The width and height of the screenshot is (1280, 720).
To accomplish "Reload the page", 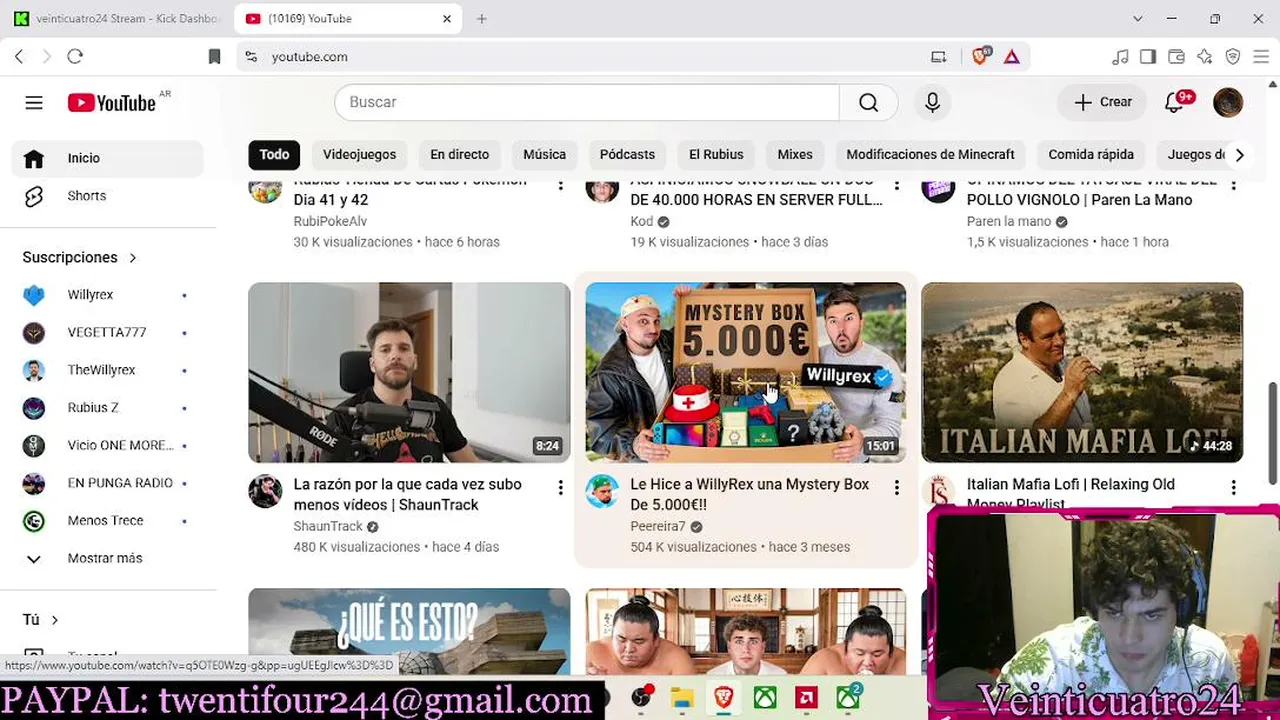I will [x=75, y=57].
